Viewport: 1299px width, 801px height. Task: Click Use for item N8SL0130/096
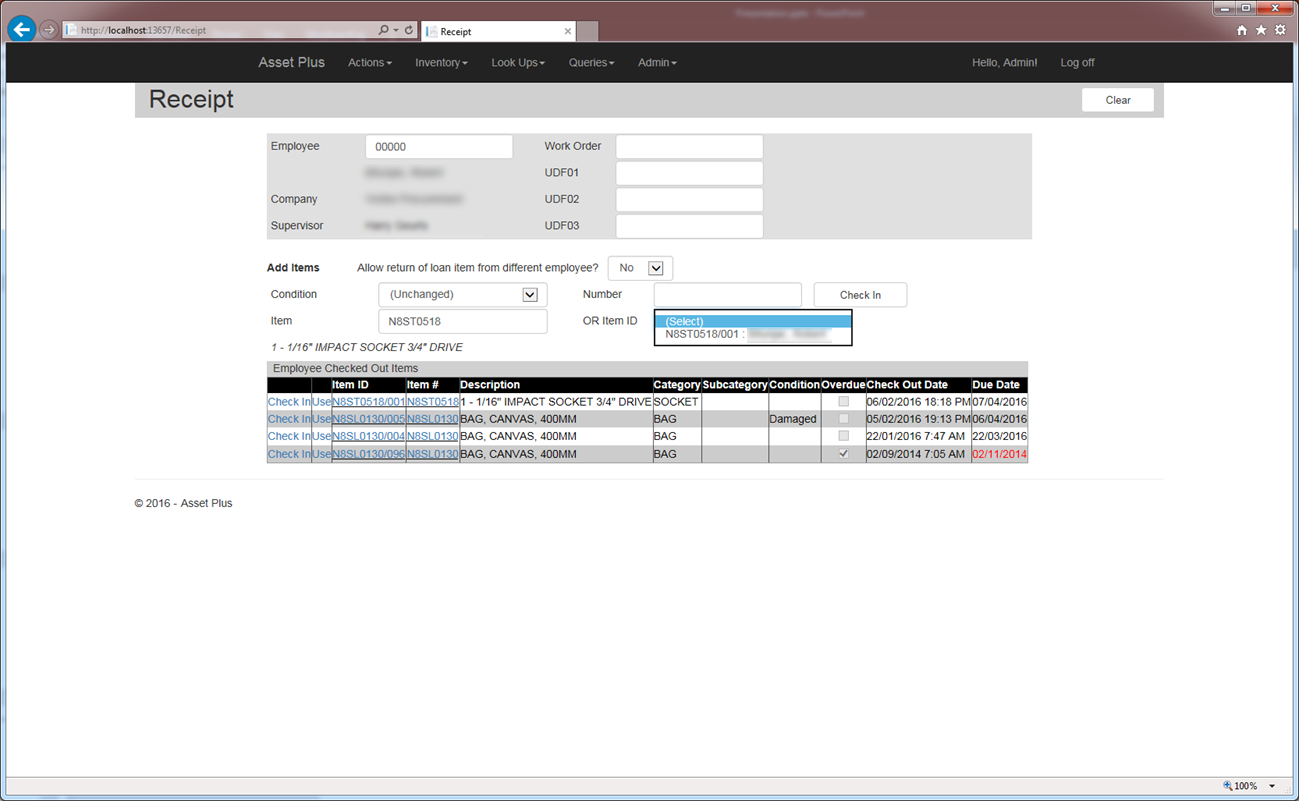[x=321, y=454]
